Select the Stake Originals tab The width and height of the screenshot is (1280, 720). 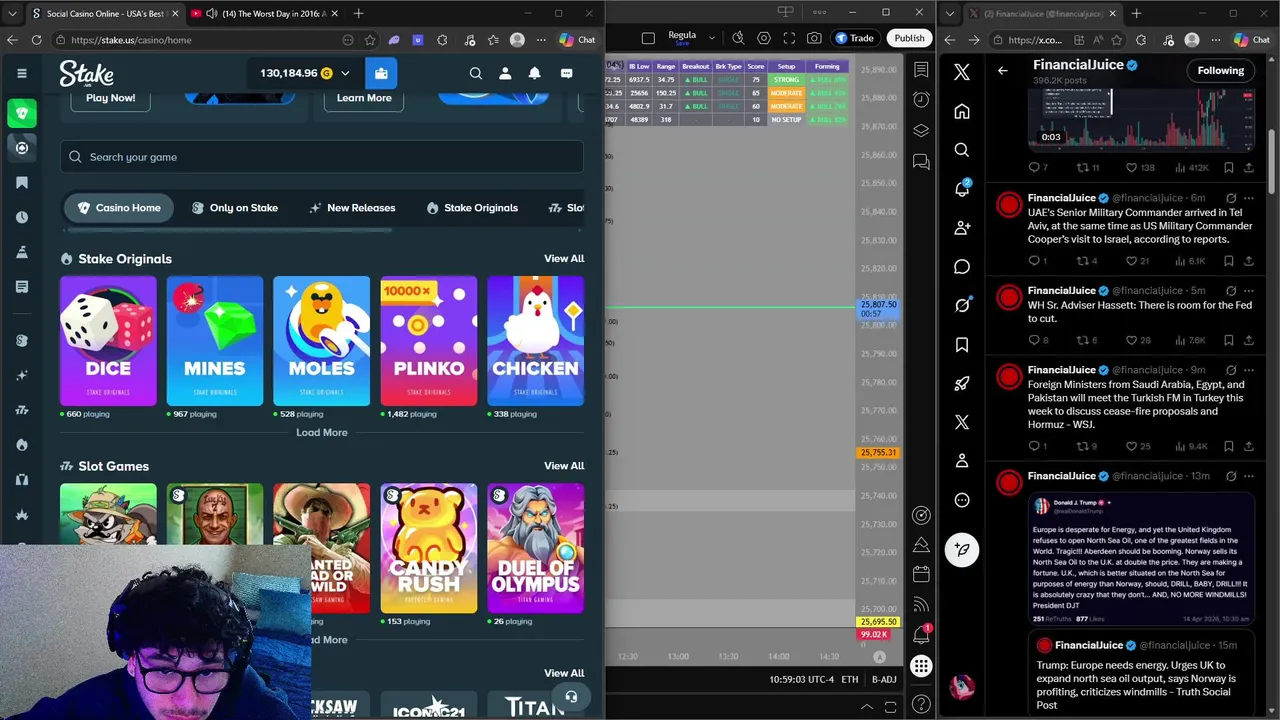(x=472, y=208)
